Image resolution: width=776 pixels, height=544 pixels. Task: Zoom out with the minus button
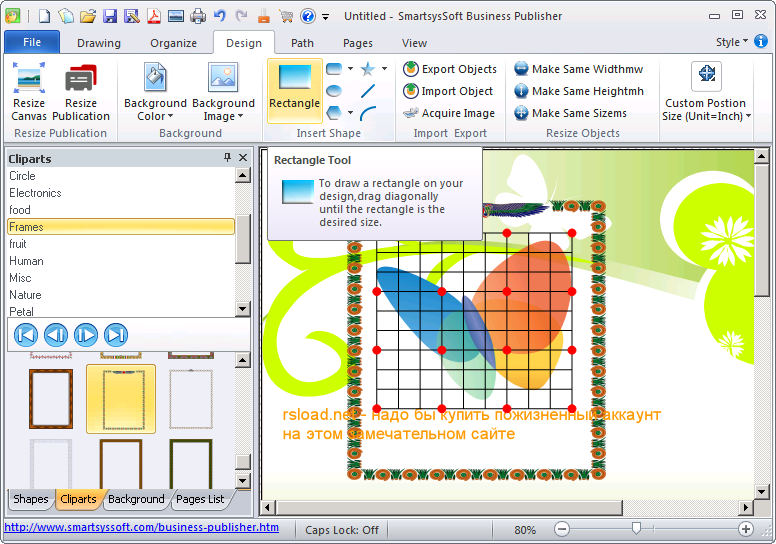click(562, 530)
